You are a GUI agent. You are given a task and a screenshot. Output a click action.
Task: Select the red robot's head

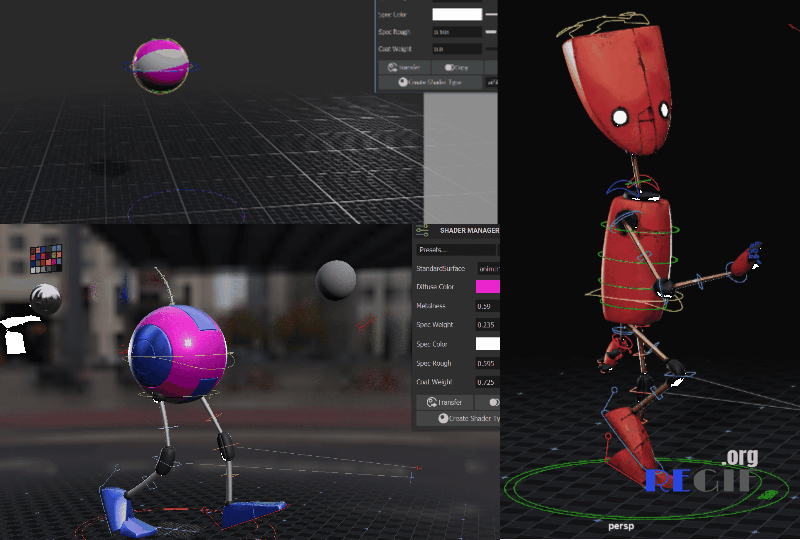click(618, 89)
